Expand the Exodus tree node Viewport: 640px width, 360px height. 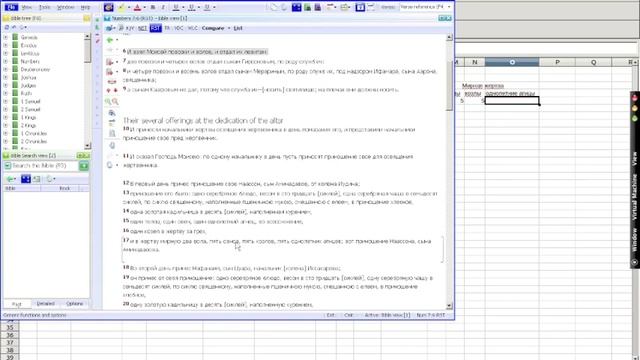[6, 45]
